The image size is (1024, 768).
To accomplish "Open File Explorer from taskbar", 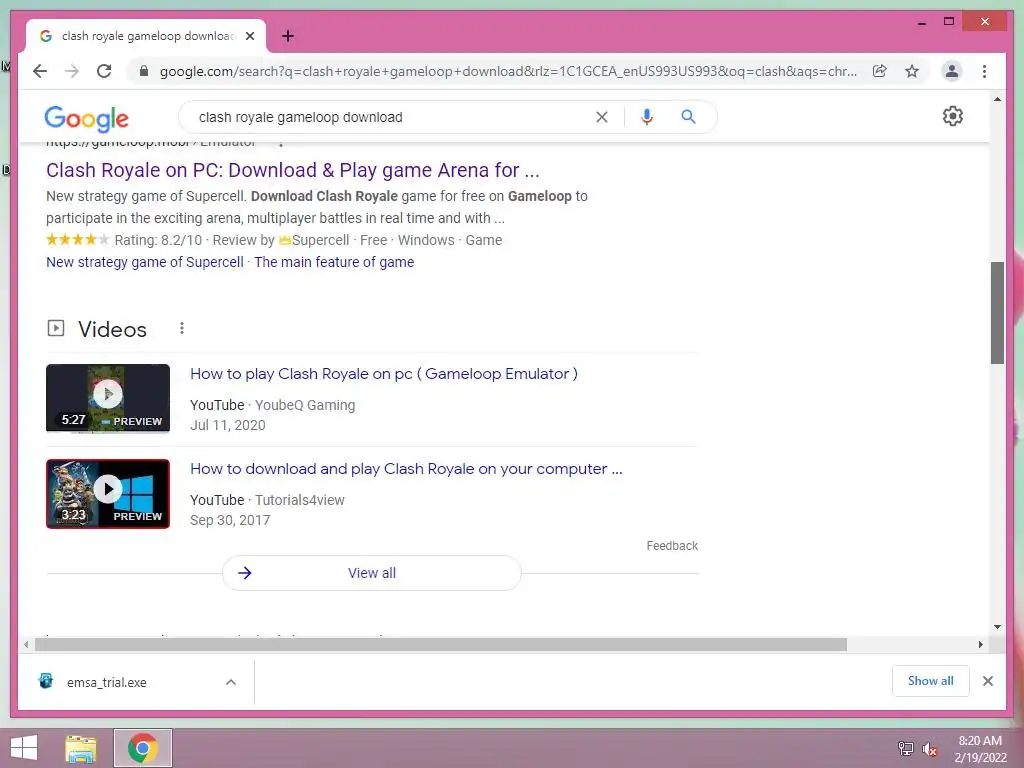I will click(81, 748).
